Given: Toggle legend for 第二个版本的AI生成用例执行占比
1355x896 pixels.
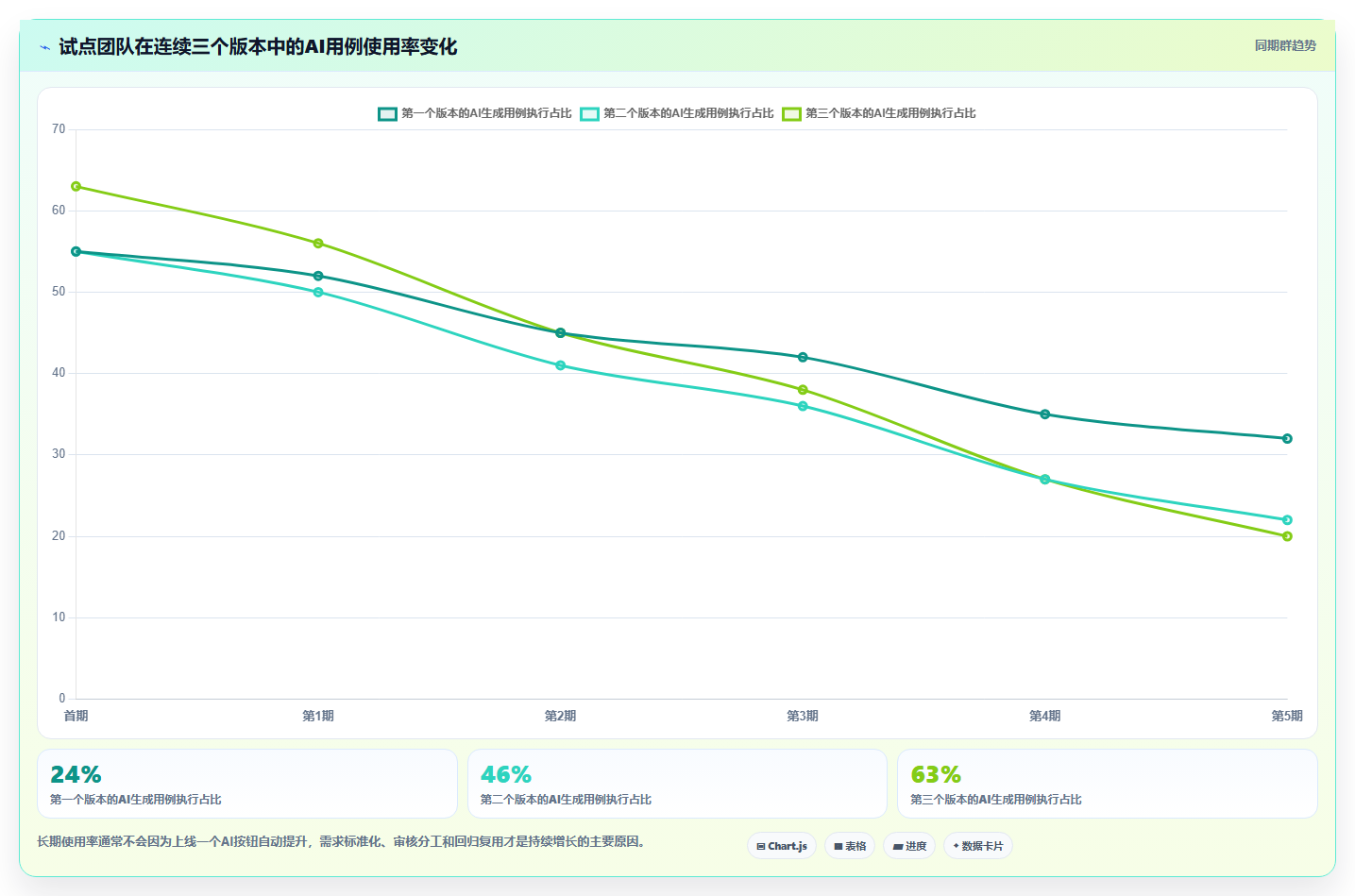Looking at the screenshot, I should point(677,113).
